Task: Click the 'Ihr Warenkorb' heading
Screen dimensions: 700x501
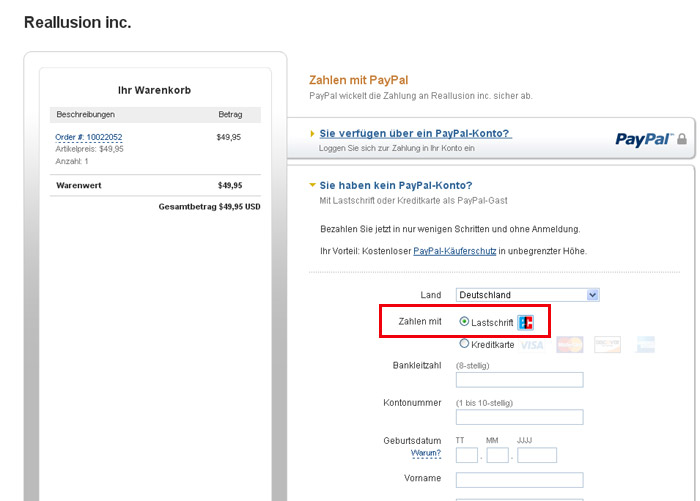Action: (x=154, y=90)
